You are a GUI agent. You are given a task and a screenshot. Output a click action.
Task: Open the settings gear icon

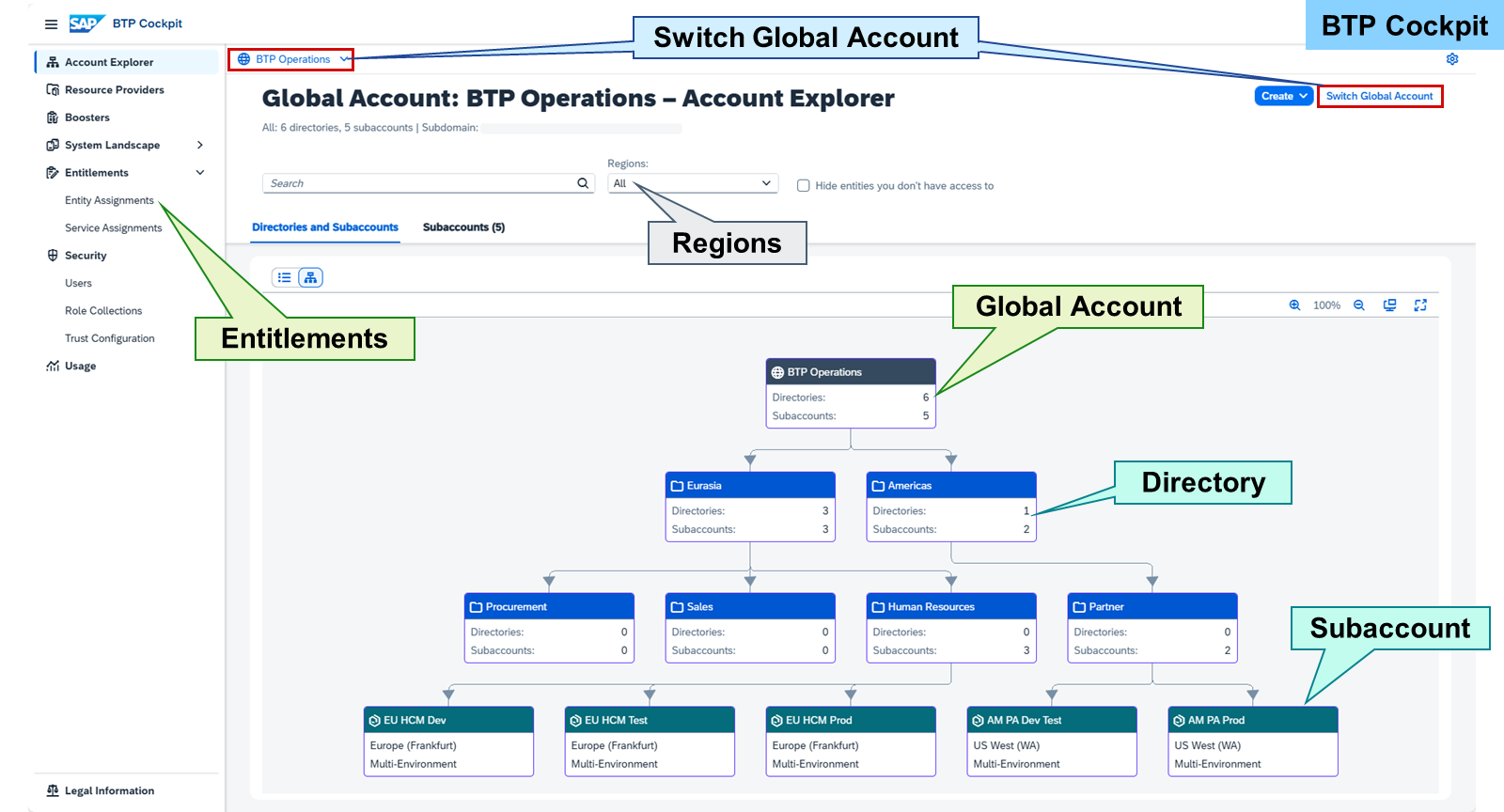1452,59
